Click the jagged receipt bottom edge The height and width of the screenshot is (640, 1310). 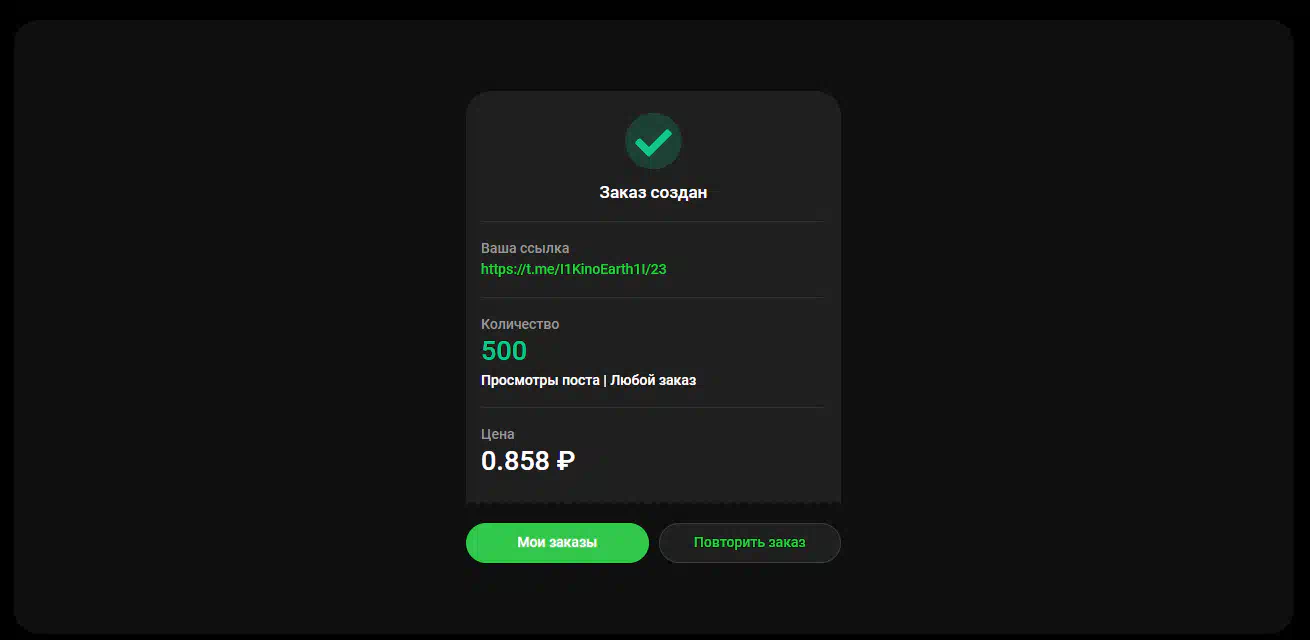tap(653, 501)
